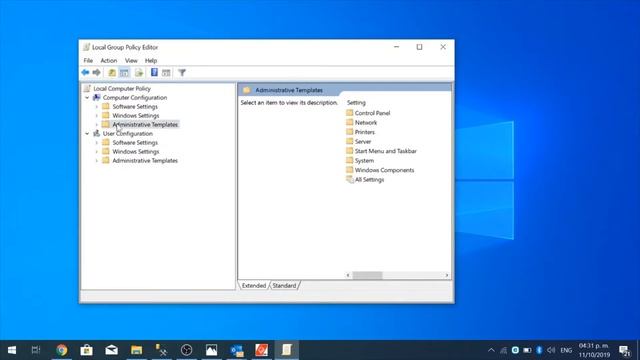Click the System folder icon in list
The width and height of the screenshot is (640, 360).
(350, 160)
